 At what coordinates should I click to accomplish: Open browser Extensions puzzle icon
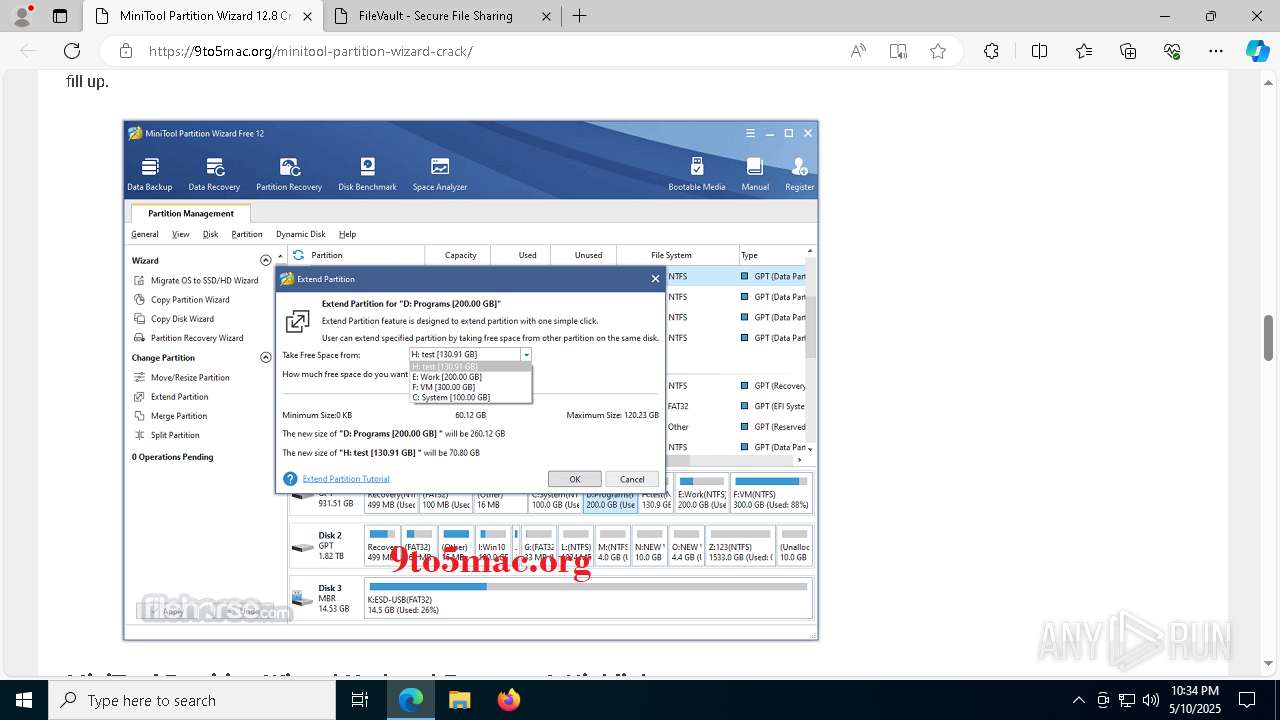[991, 51]
